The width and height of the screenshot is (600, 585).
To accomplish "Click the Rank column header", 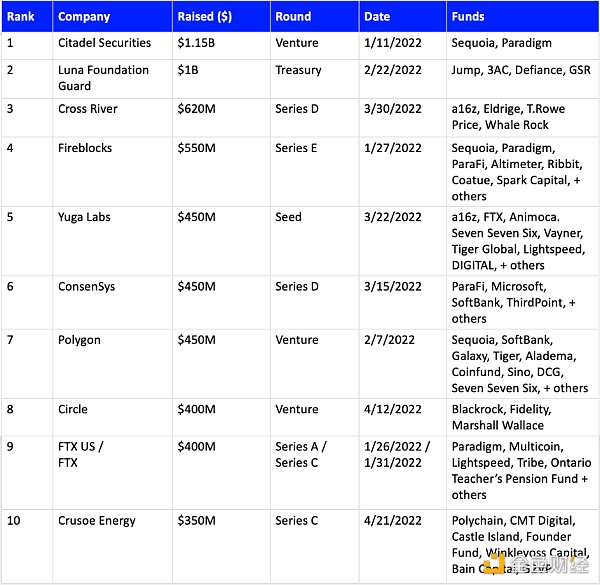I will [20, 17].
